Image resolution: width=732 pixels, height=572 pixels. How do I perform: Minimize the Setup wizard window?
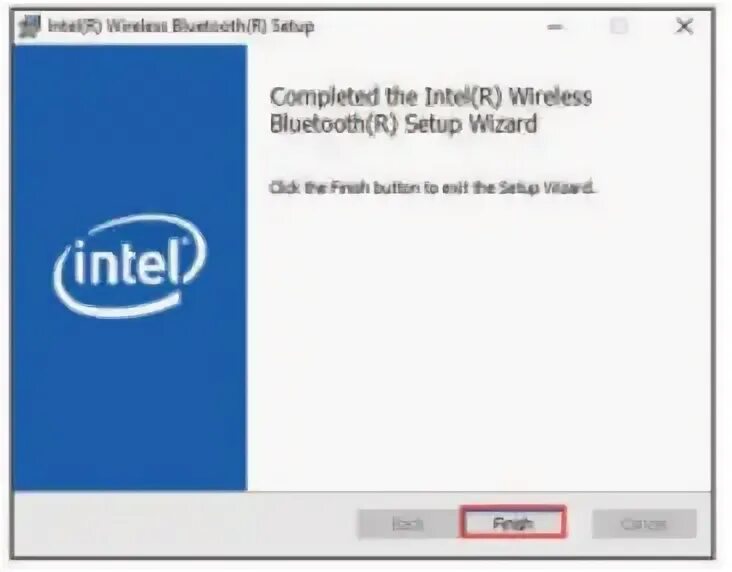554,27
